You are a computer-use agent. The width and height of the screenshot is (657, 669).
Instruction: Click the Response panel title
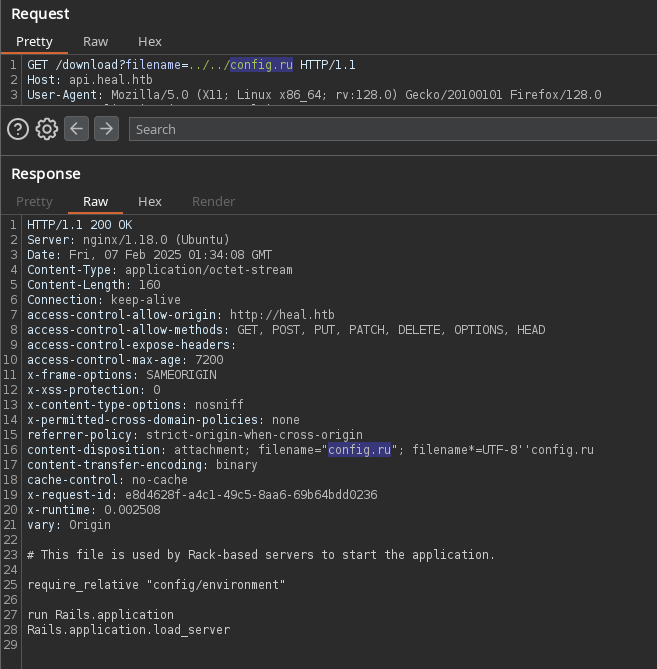pyautogui.click(x=46, y=174)
